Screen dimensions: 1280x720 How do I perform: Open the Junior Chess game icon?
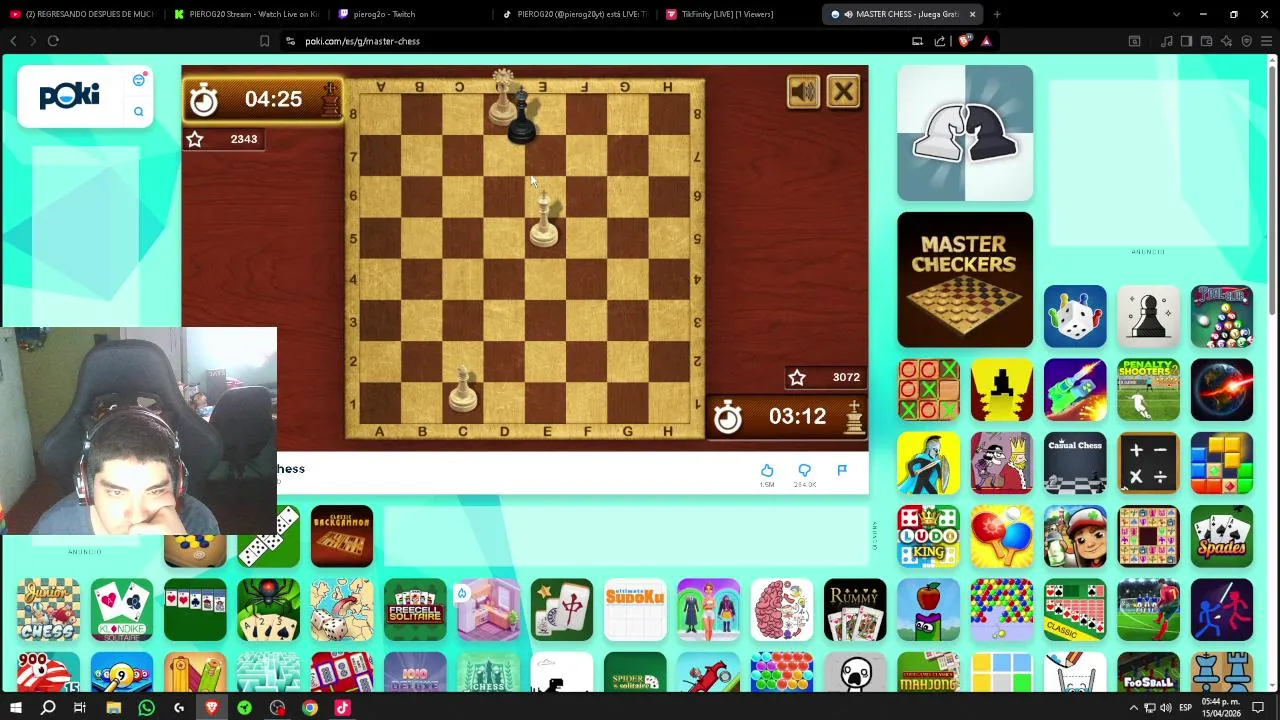pyautogui.click(x=48, y=610)
